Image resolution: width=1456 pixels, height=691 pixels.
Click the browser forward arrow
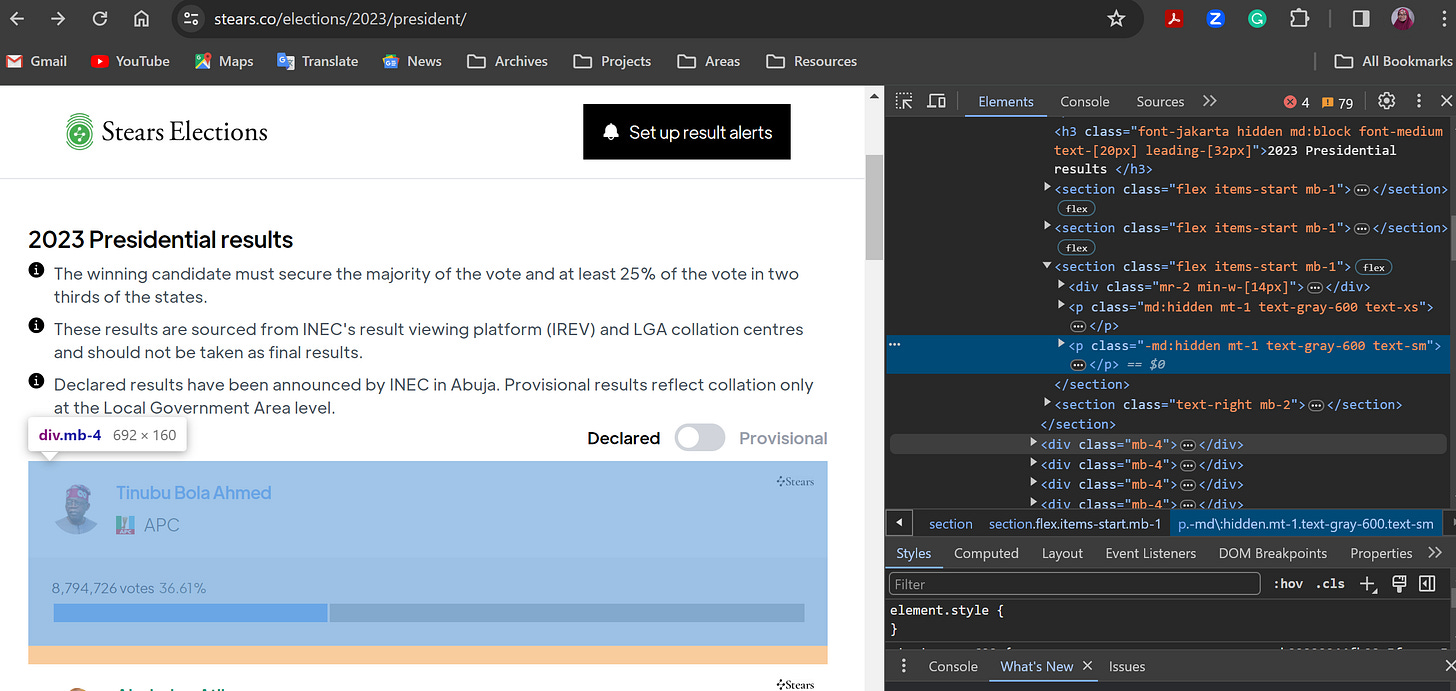(58, 18)
